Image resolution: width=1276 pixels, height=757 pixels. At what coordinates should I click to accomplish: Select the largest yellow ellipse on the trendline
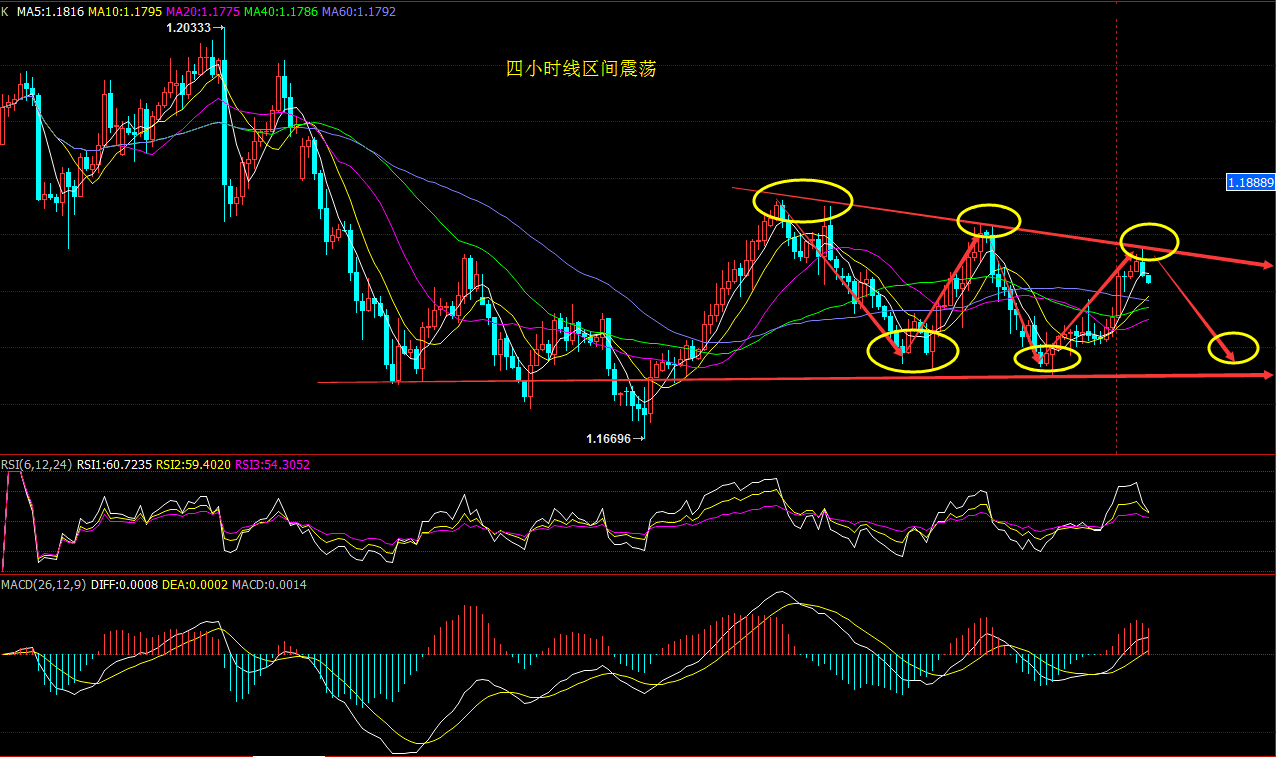[x=804, y=200]
